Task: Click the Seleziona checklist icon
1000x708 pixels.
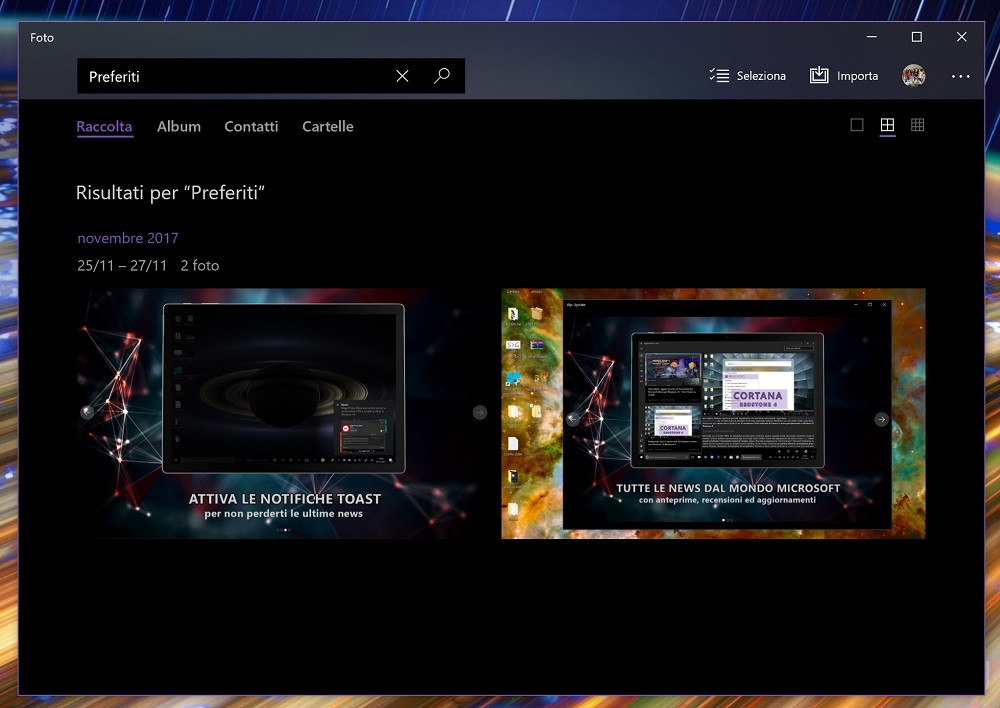Action: tap(719, 75)
